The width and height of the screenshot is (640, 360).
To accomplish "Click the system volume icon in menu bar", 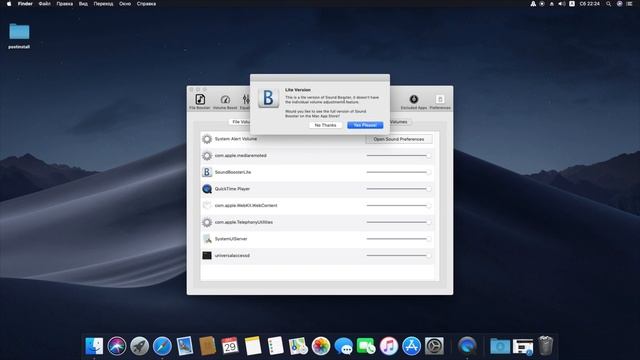I will [562, 4].
